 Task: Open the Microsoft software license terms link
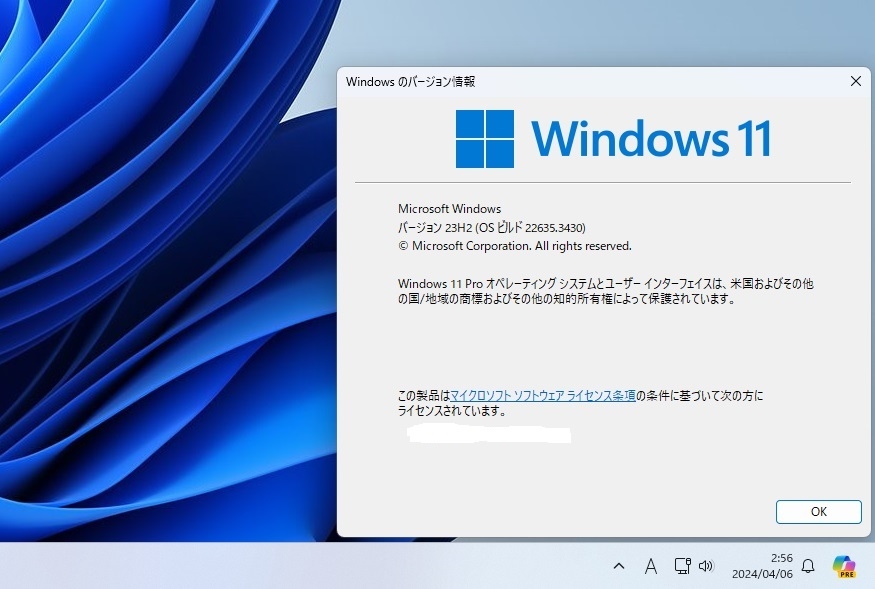pos(542,396)
